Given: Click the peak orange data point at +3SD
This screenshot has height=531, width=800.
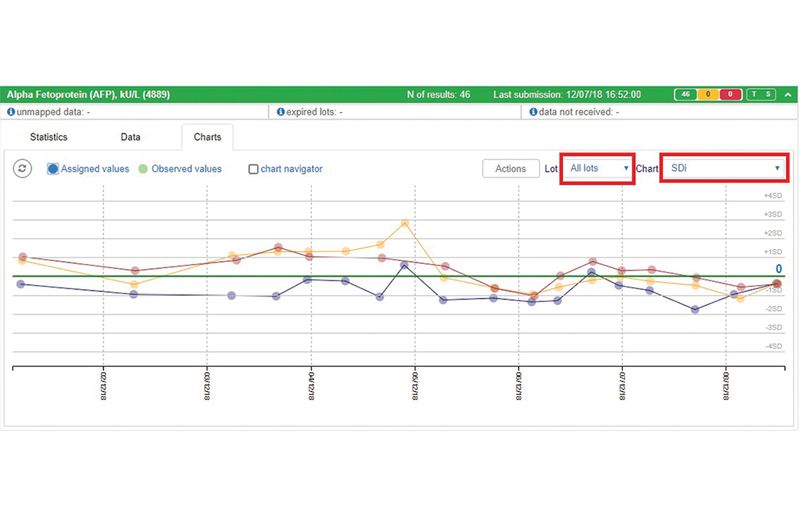Looking at the screenshot, I should [405, 224].
